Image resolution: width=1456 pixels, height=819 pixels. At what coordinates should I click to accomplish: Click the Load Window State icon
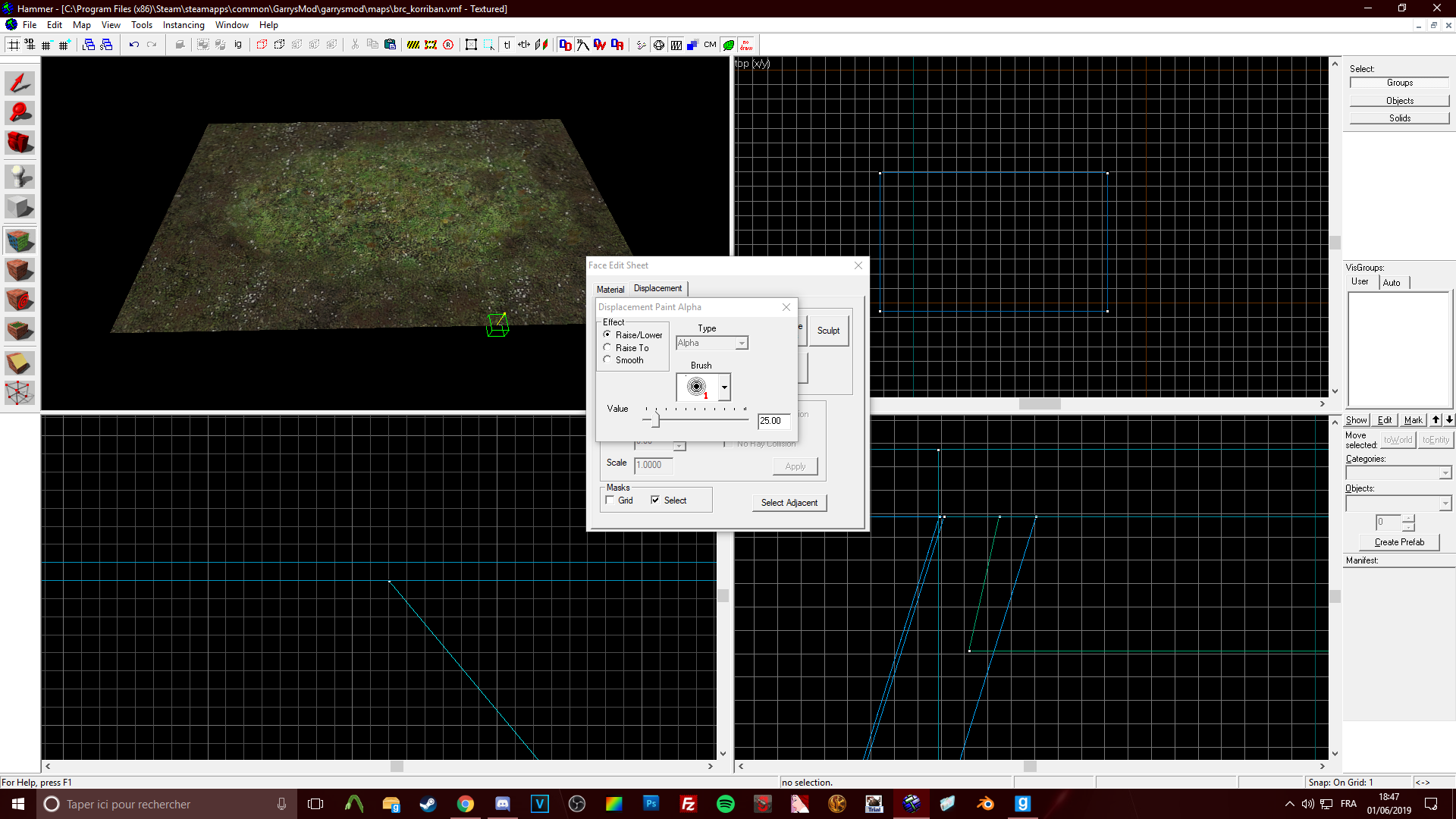pos(89,45)
